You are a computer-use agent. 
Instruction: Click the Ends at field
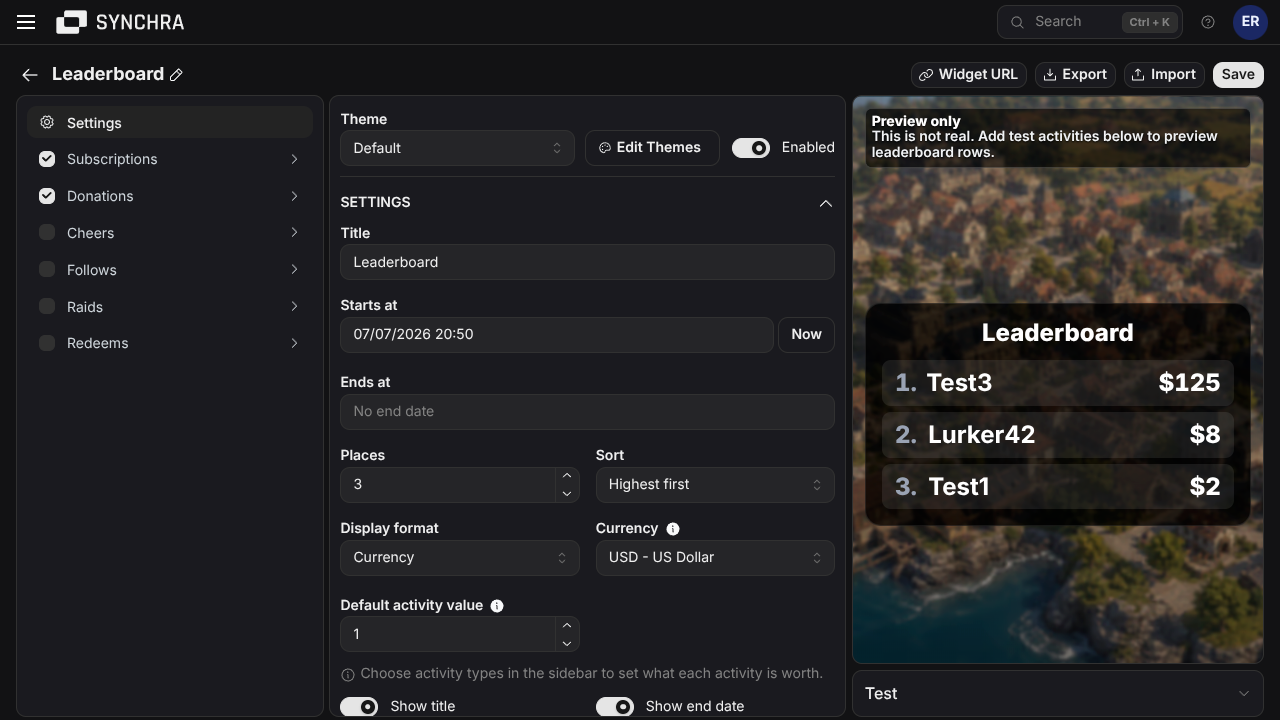[587, 412]
